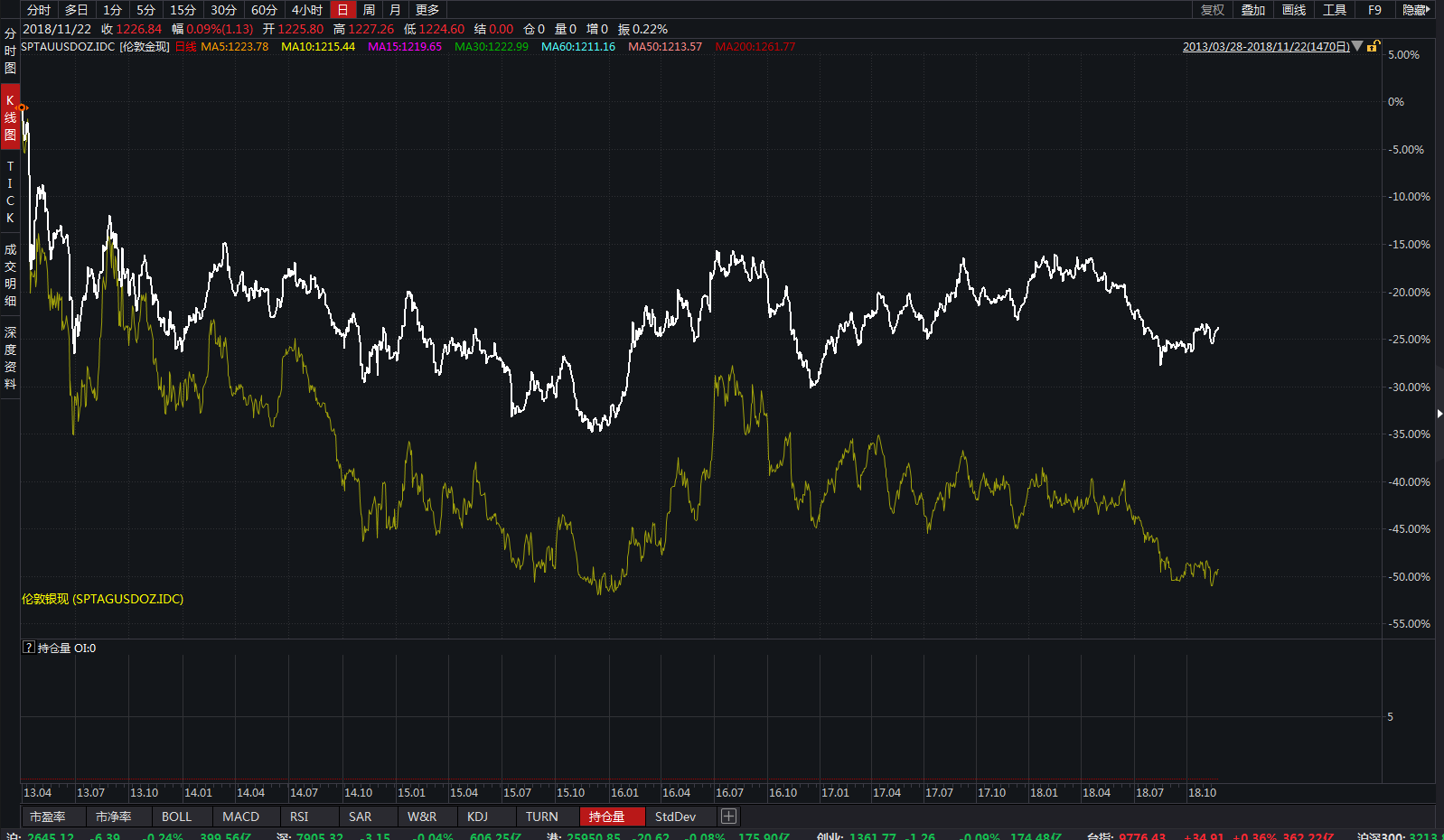Open the TICK sidebar tab
The image size is (1444, 840).
coord(10,191)
